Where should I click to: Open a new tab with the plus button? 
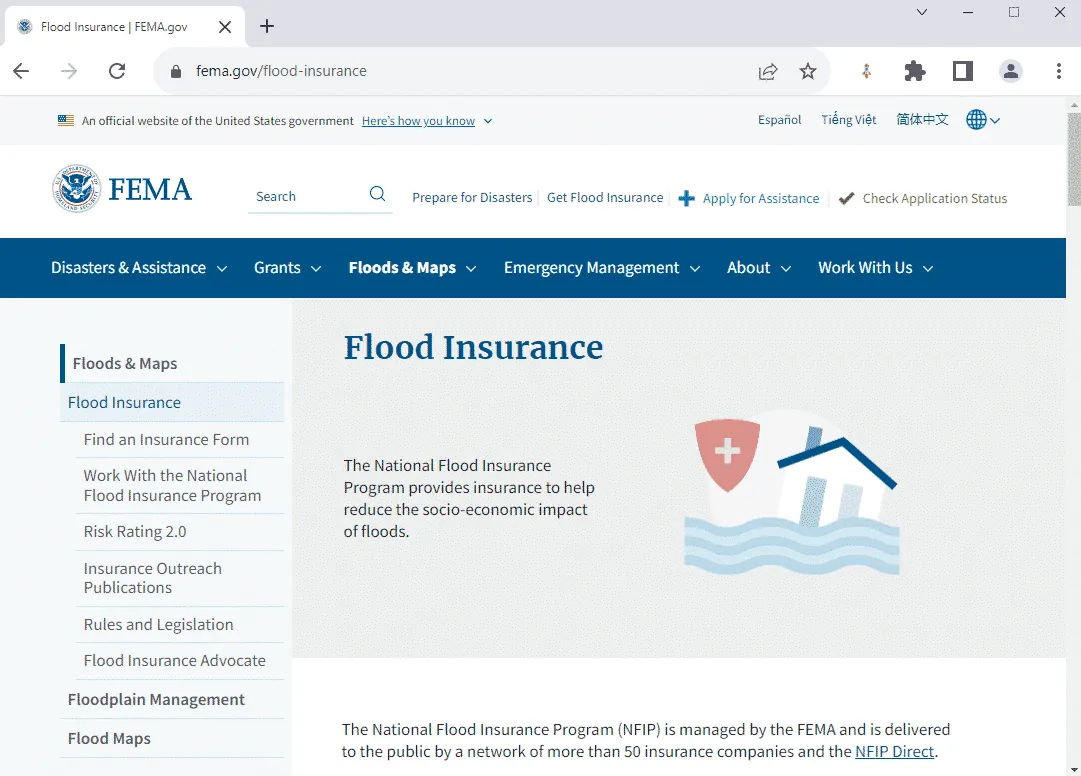[267, 26]
